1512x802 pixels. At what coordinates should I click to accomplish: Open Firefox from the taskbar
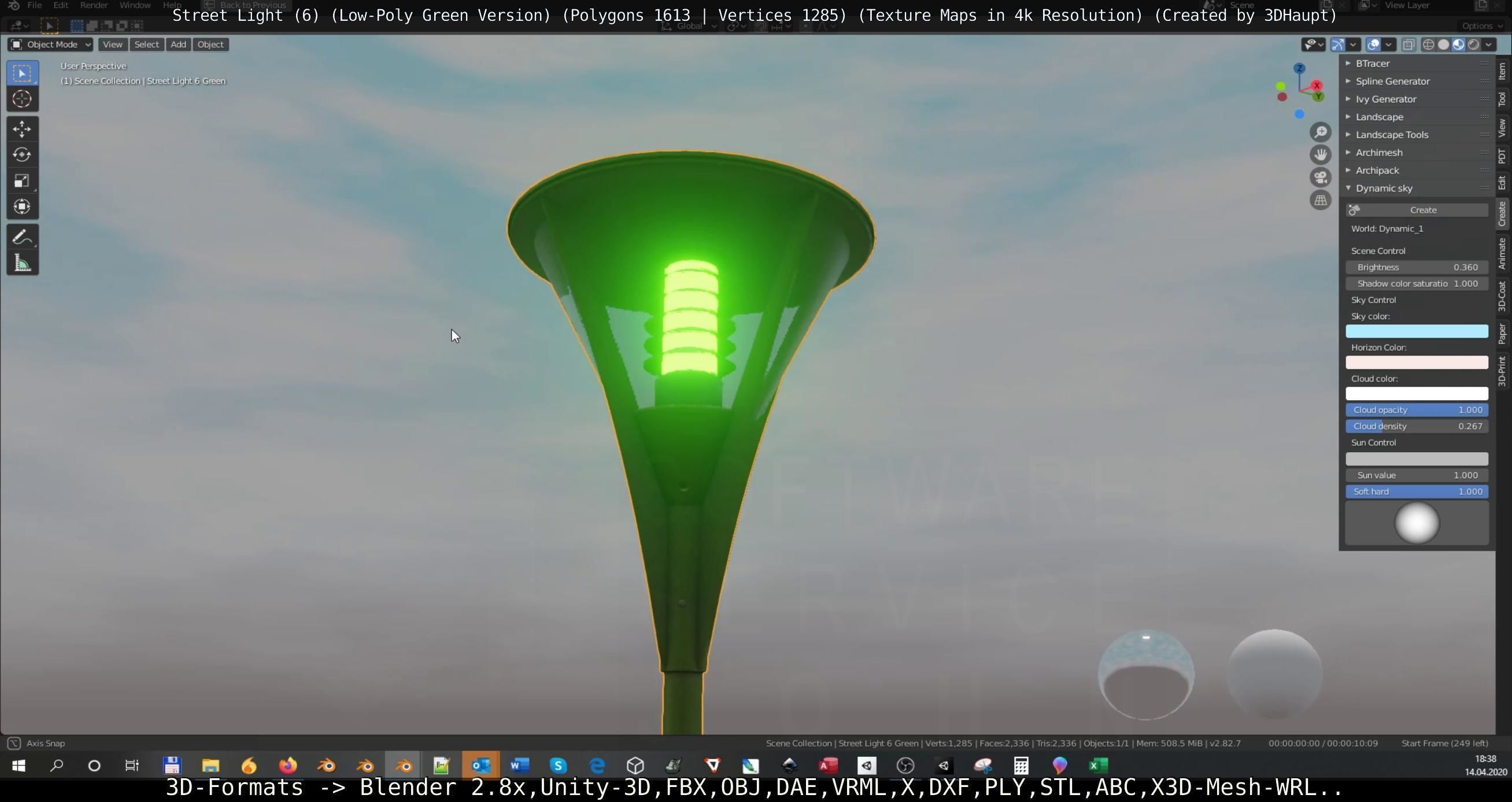287,766
